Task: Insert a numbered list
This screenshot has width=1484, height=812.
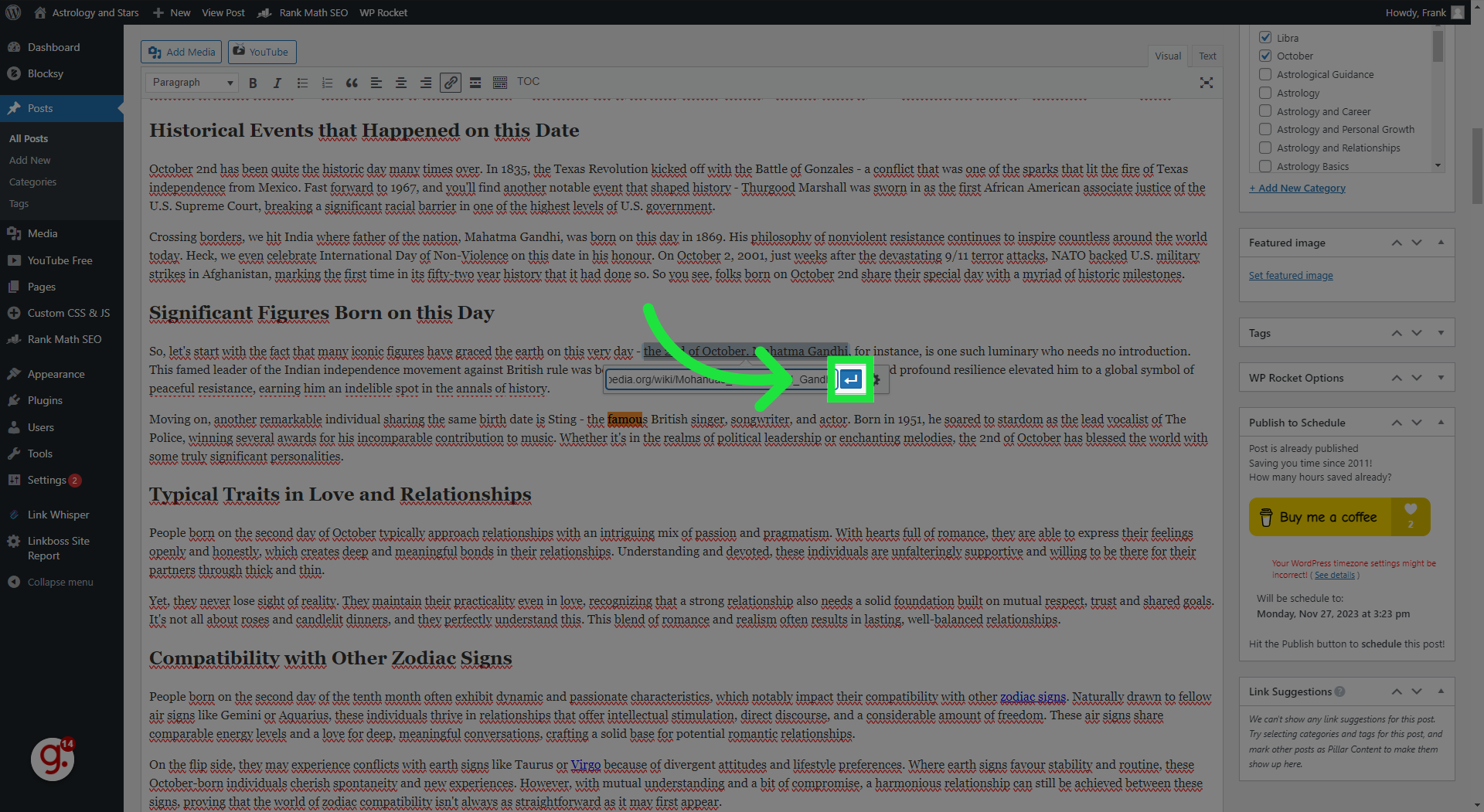Action: click(327, 83)
